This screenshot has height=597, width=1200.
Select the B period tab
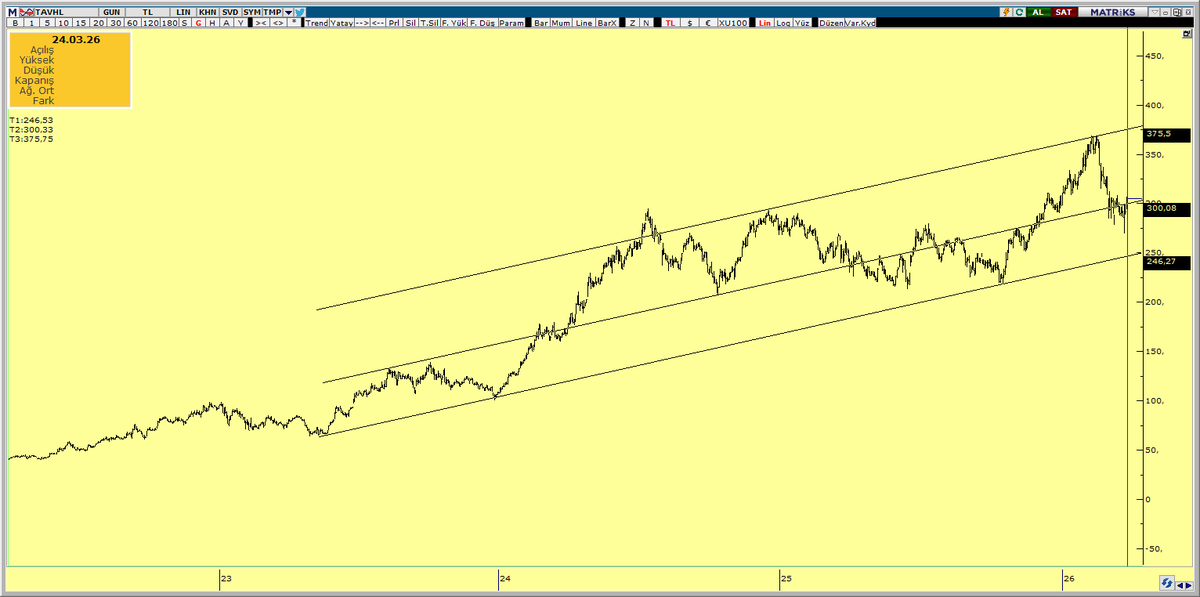15,22
